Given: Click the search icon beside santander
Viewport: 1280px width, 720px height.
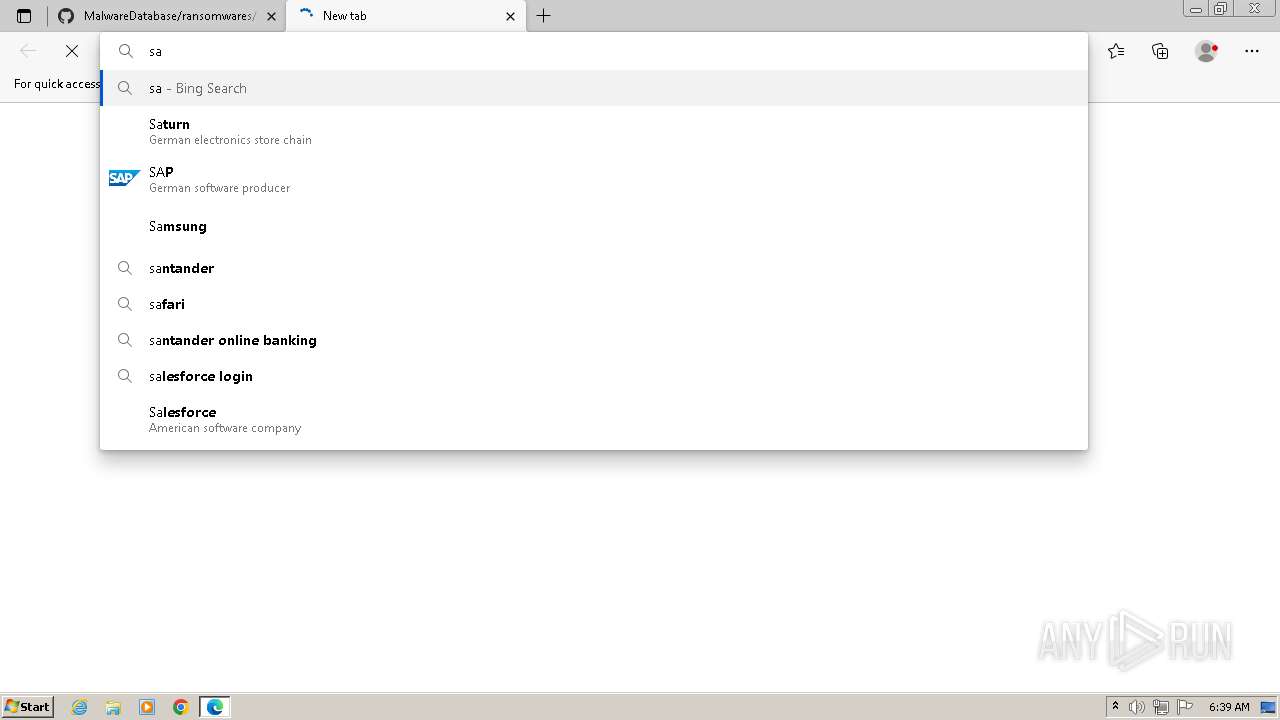Looking at the screenshot, I should pos(125,268).
